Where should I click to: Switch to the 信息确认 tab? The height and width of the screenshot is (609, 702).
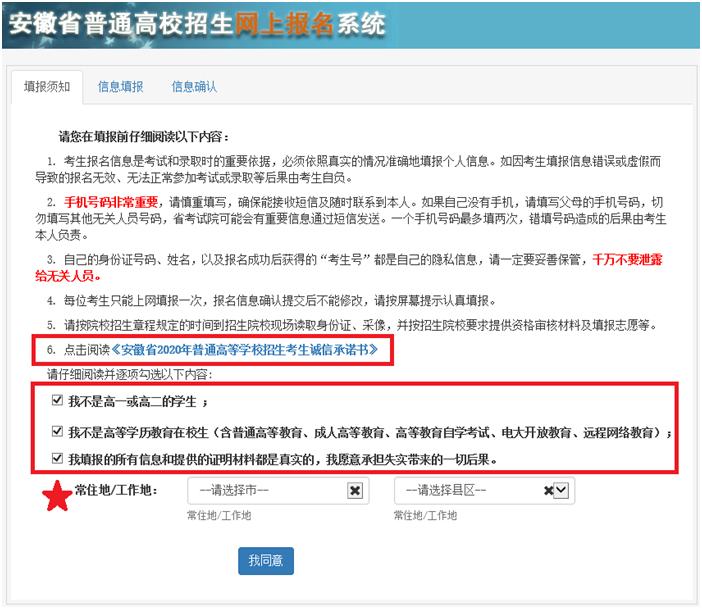194,87
